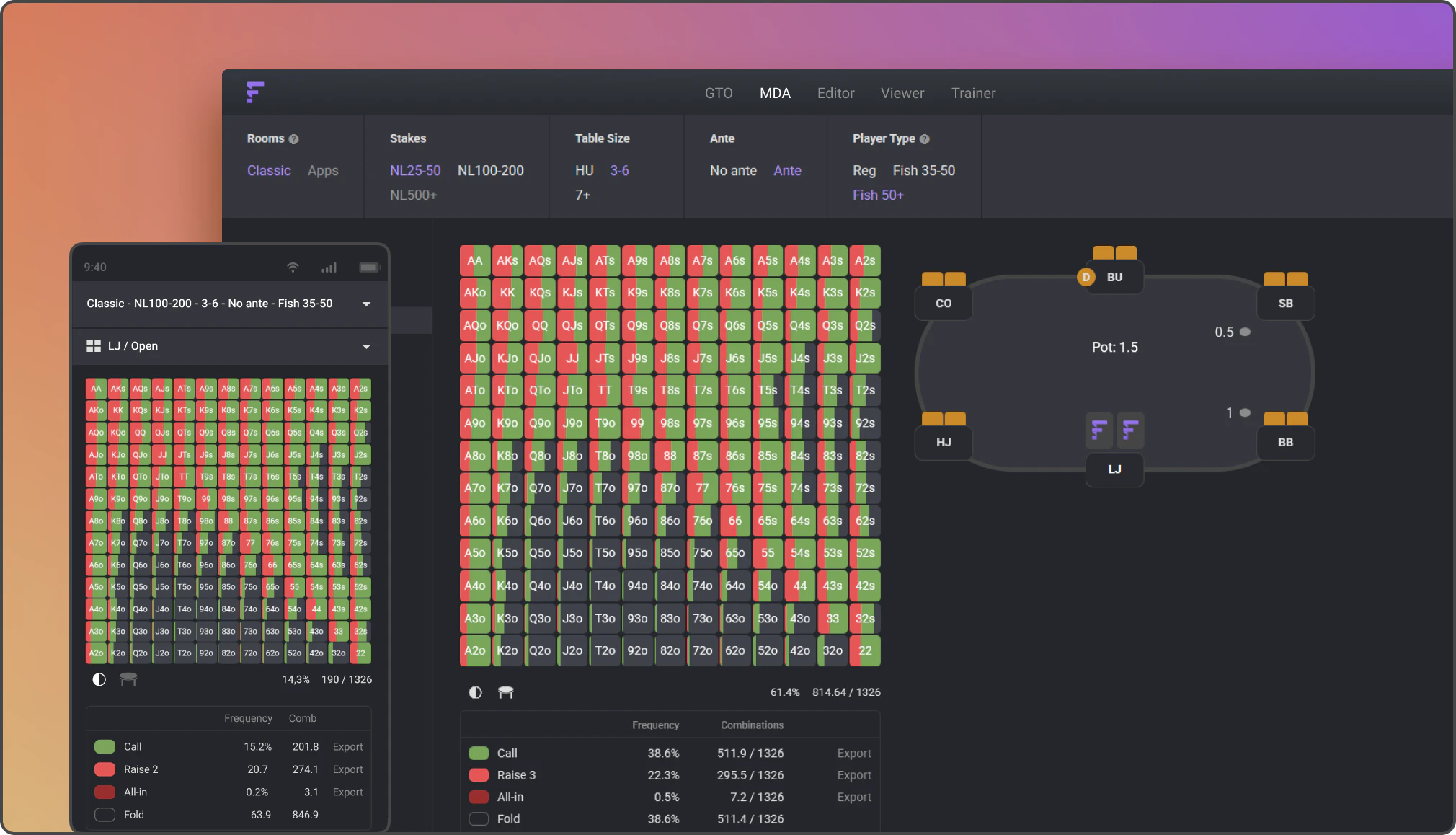Select 7+ table size
1456x835 pixels.
[x=582, y=195]
